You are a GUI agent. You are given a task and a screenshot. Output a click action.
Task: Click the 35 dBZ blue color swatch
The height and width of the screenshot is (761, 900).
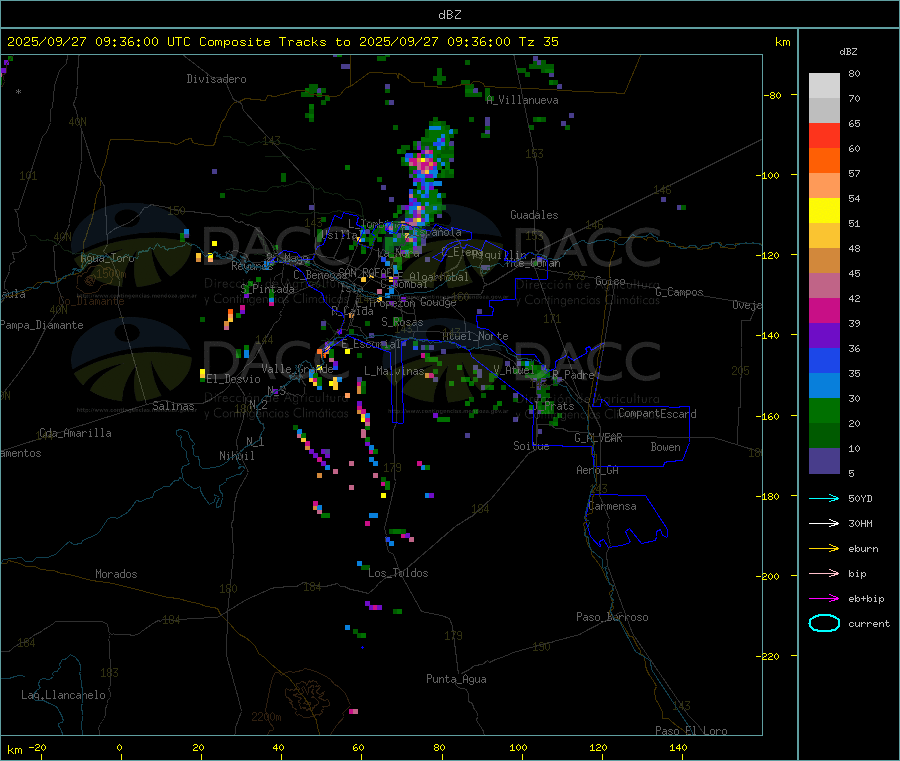824,386
